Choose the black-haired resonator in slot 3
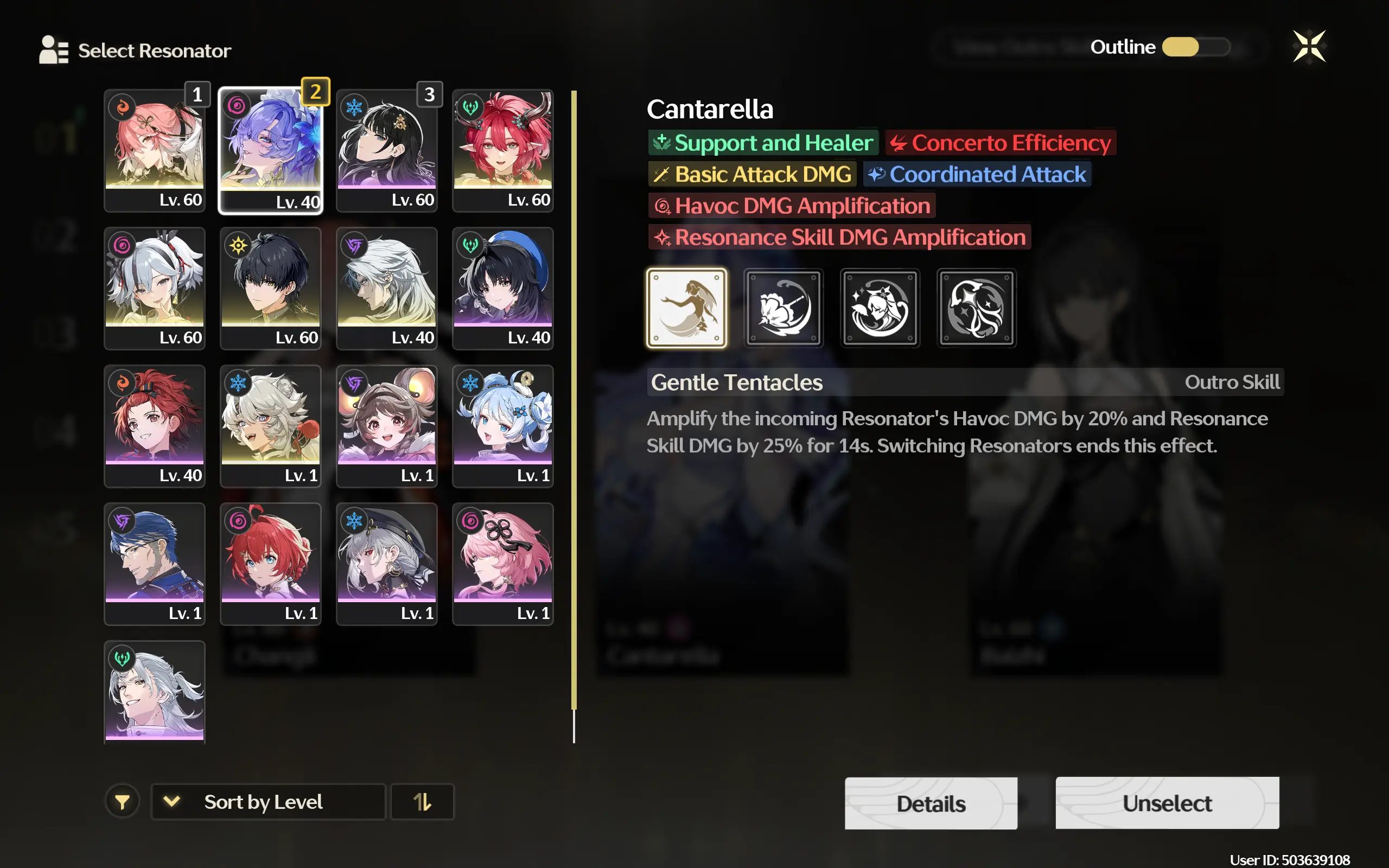The image size is (1389, 868). (386, 151)
